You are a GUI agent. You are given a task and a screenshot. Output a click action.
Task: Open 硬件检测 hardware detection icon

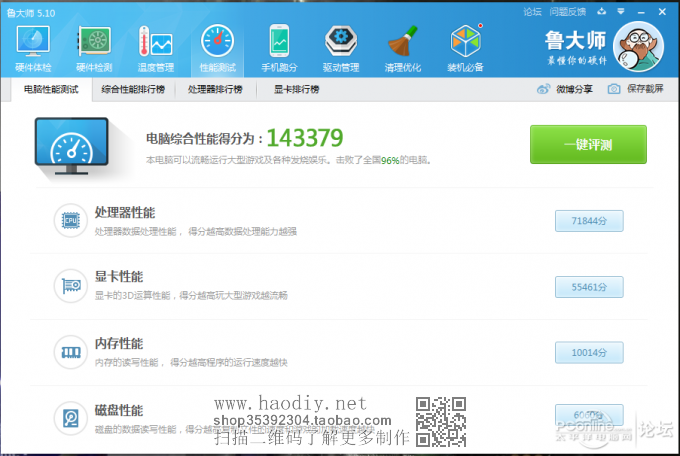[92, 48]
